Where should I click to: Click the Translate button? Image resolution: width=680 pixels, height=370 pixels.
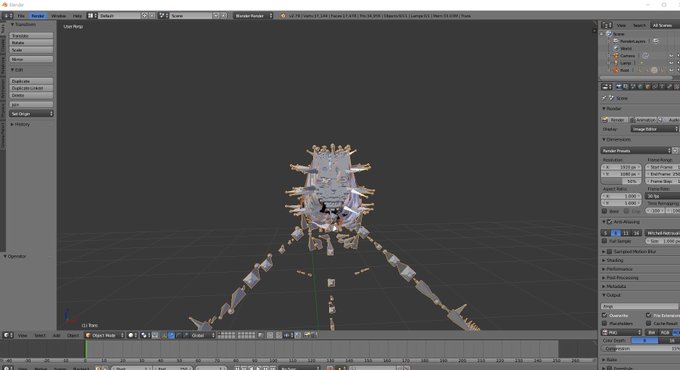coord(31,36)
